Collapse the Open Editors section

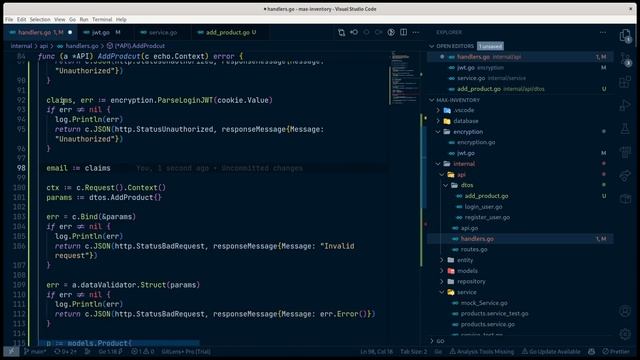click(432, 46)
